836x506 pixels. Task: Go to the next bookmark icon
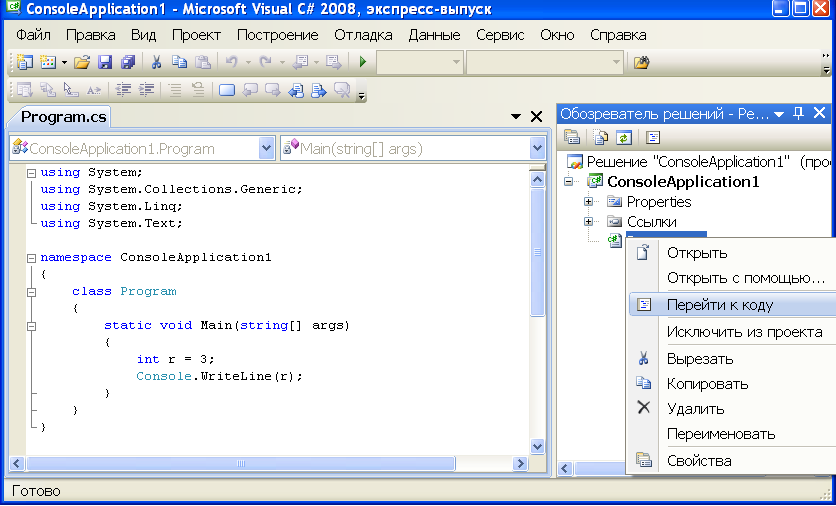tap(273, 90)
